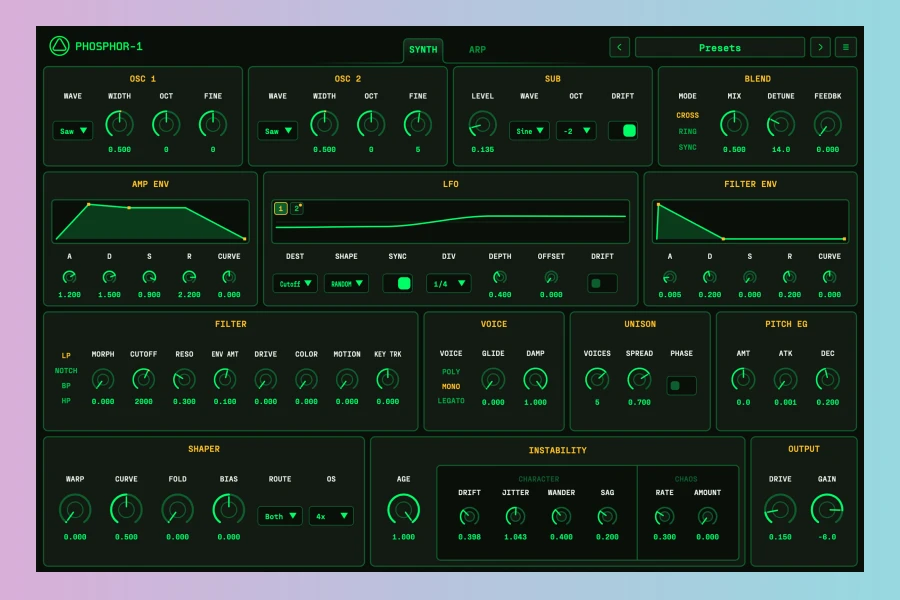
Task: Click the FILTER ENV decay knob
Action: 709,277
